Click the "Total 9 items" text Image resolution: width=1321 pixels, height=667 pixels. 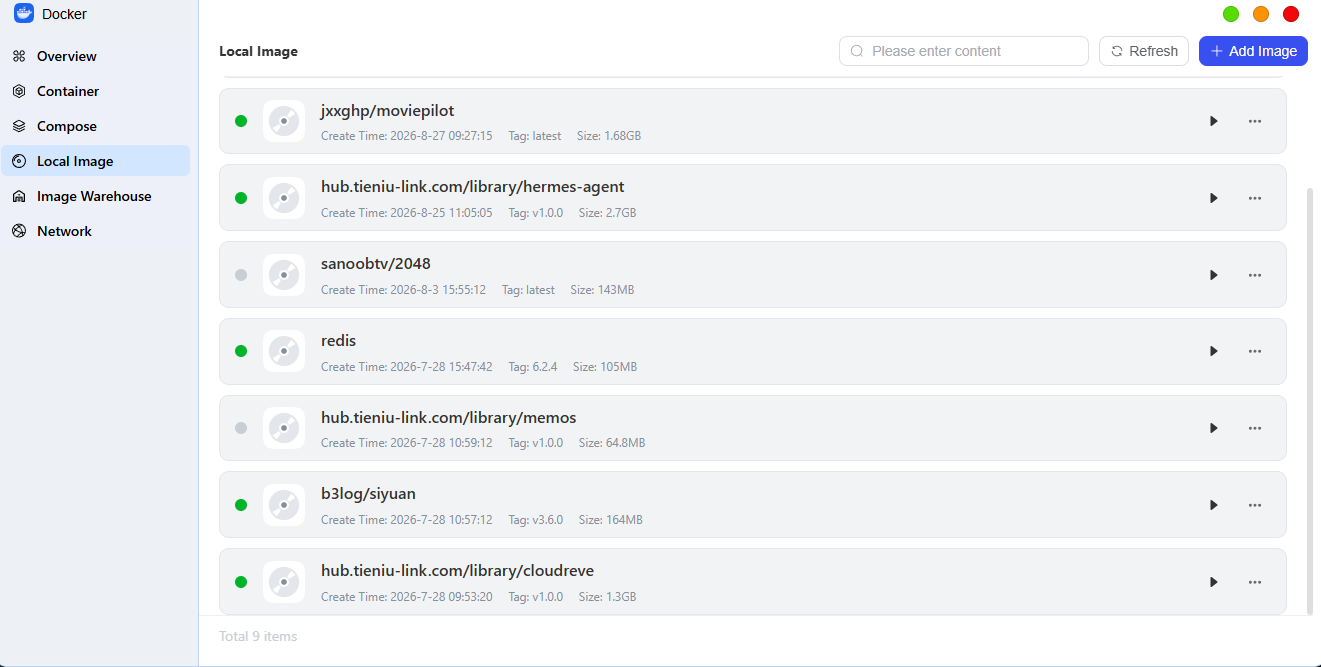258,636
